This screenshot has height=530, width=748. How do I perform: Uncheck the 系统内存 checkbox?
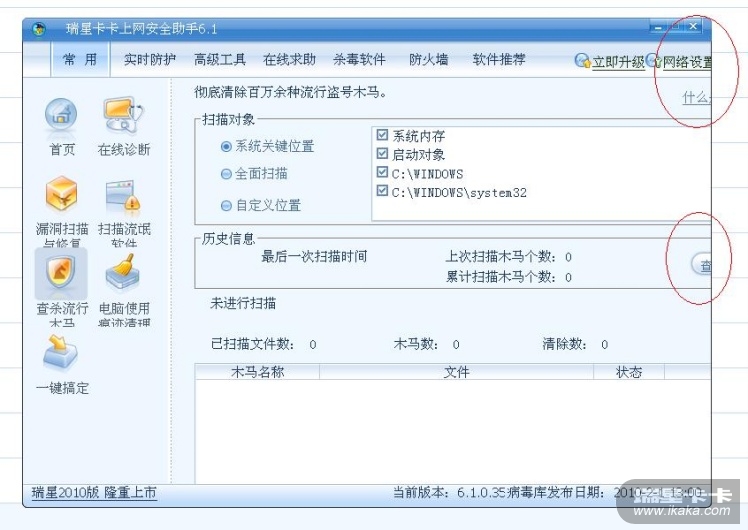click(382, 135)
